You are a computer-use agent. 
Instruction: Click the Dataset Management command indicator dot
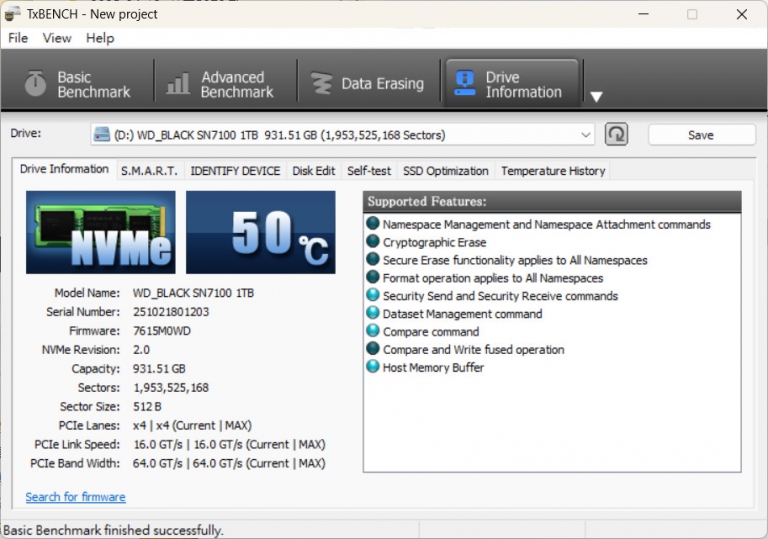(373, 313)
